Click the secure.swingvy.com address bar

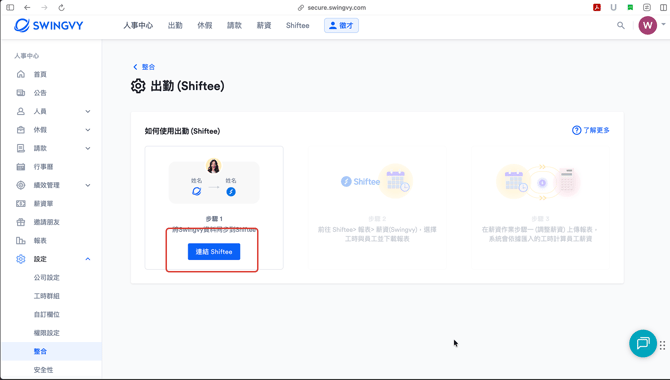click(x=332, y=8)
